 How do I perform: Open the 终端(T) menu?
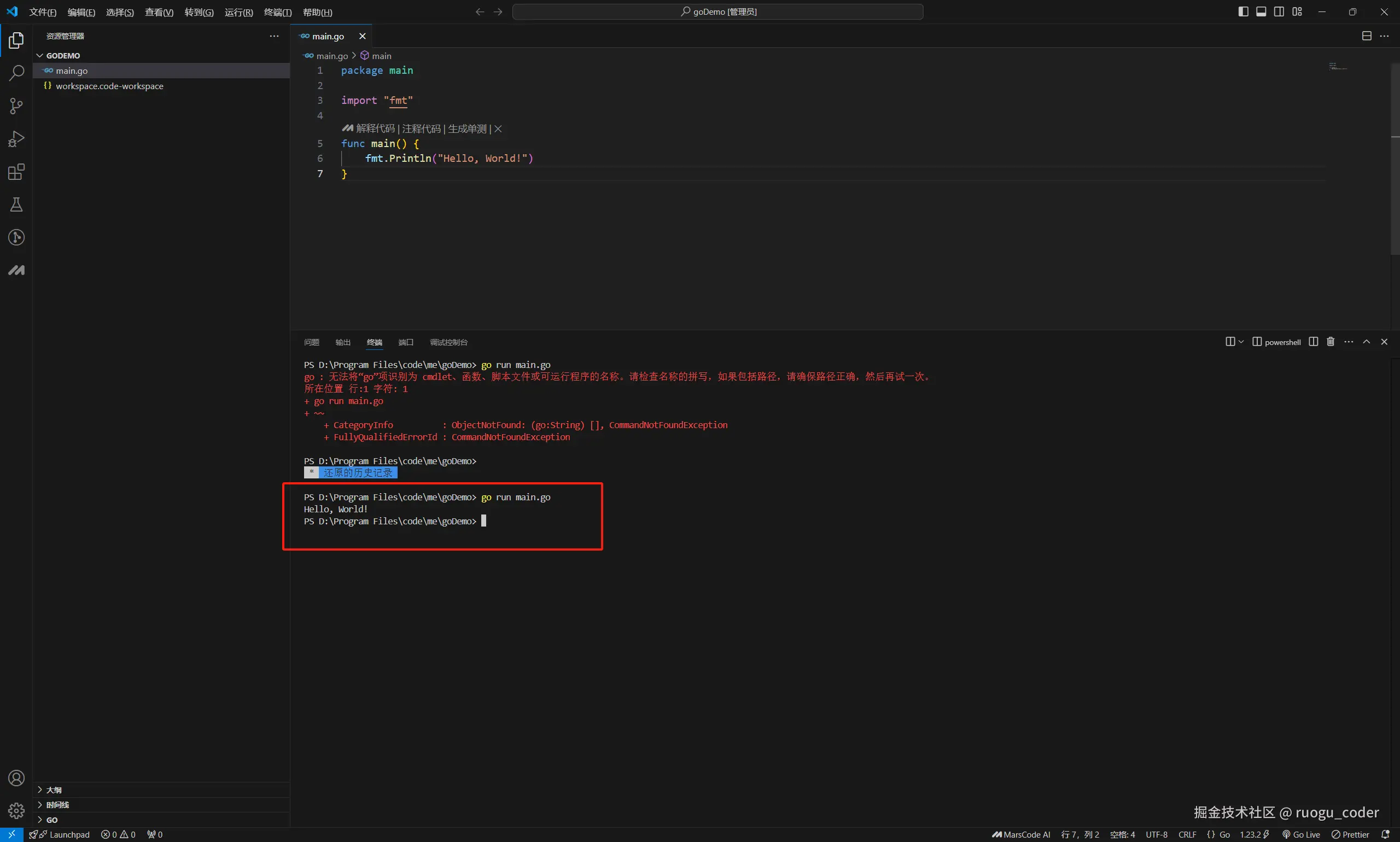point(277,12)
